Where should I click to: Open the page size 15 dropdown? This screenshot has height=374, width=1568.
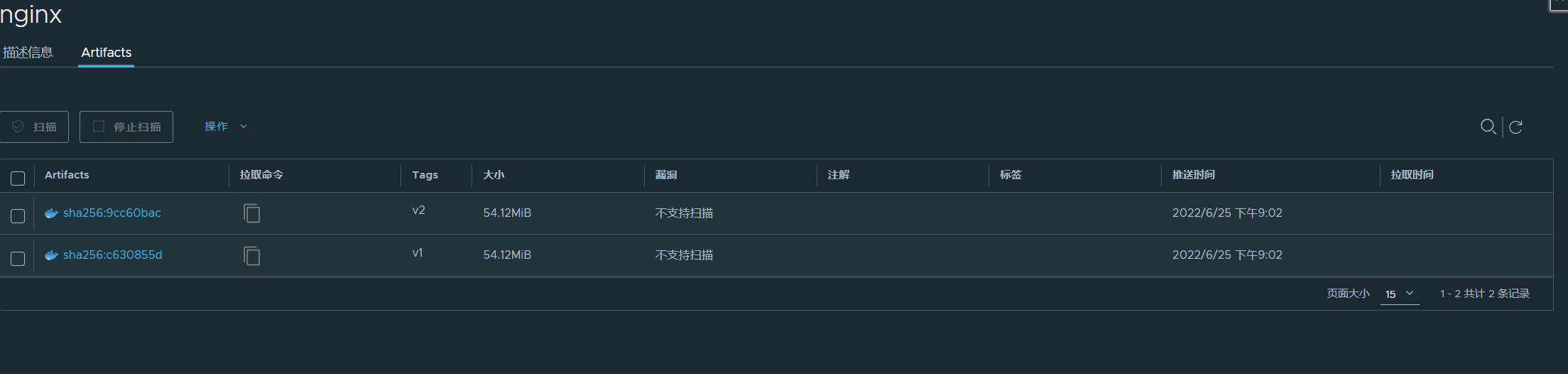pos(1400,294)
